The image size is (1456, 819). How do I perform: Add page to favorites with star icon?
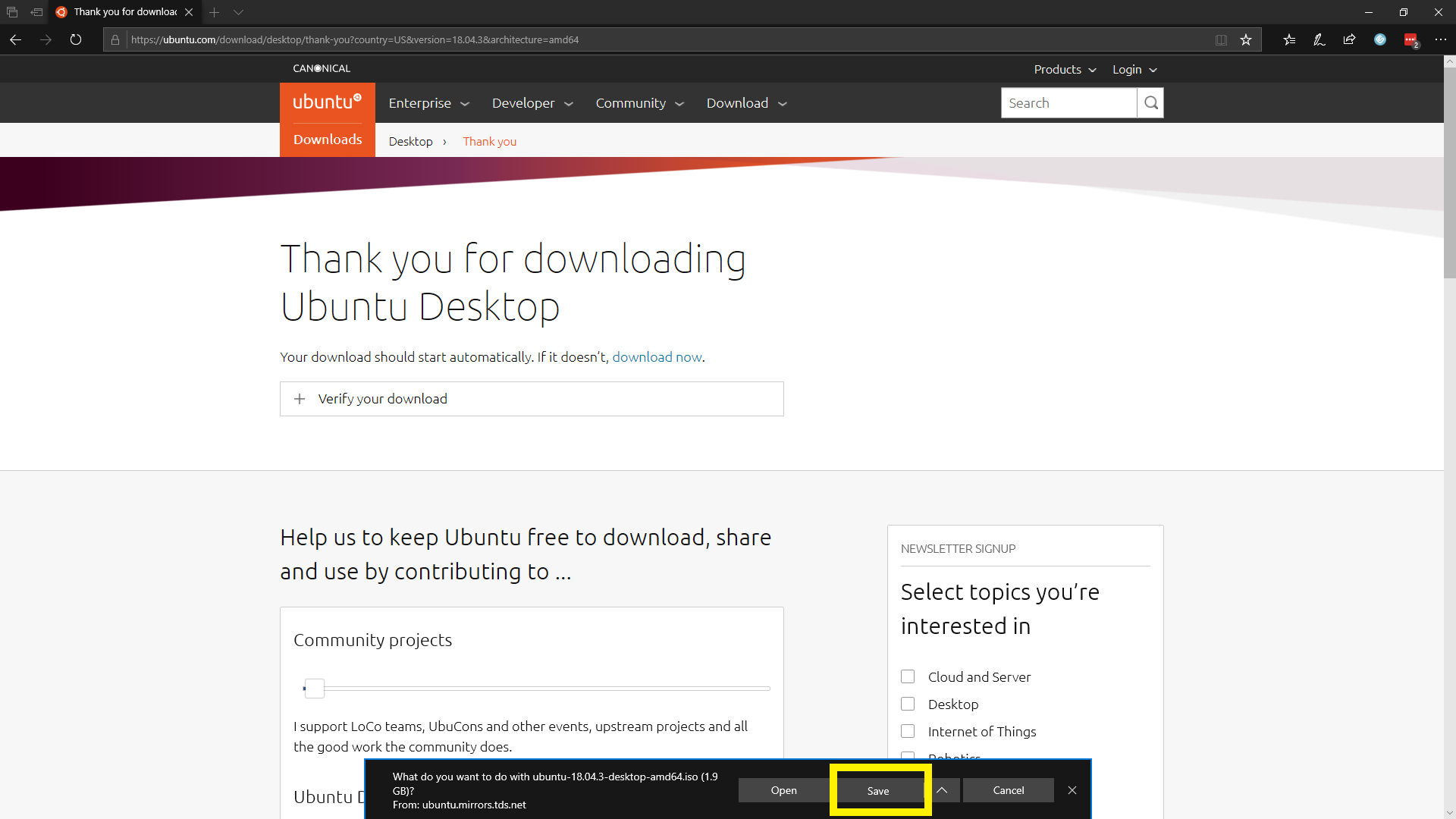click(x=1246, y=40)
